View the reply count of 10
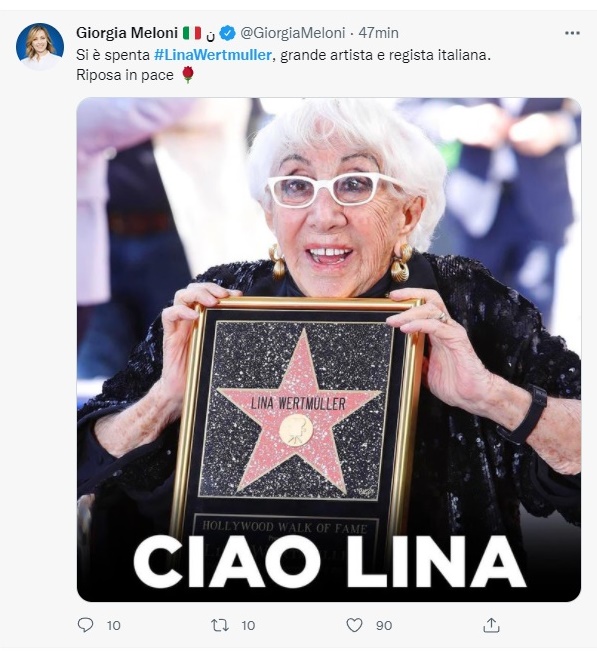The width and height of the screenshot is (597, 651). click(113, 625)
